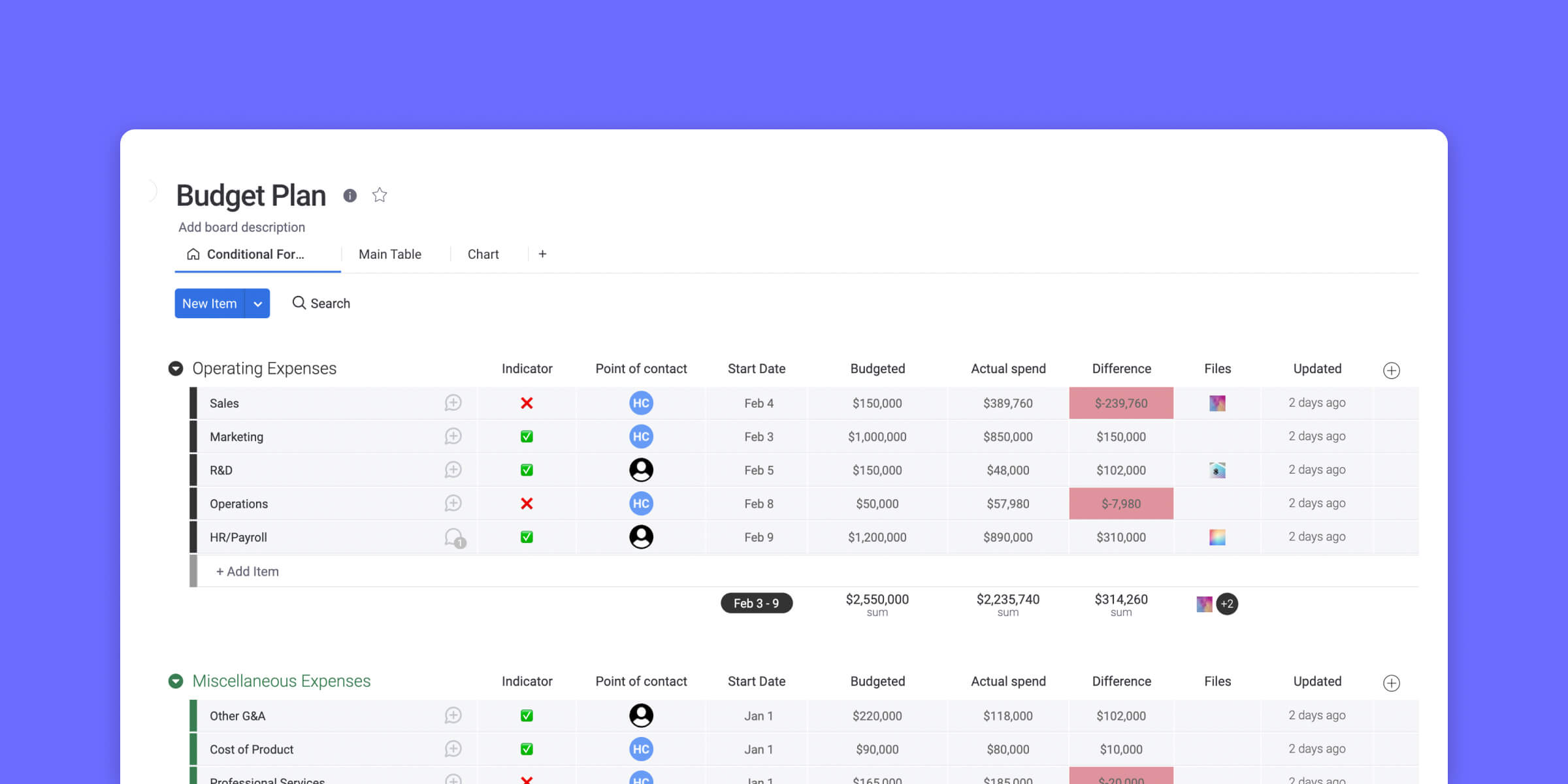Switch to the Main Table tab
1568x784 pixels.
point(390,253)
